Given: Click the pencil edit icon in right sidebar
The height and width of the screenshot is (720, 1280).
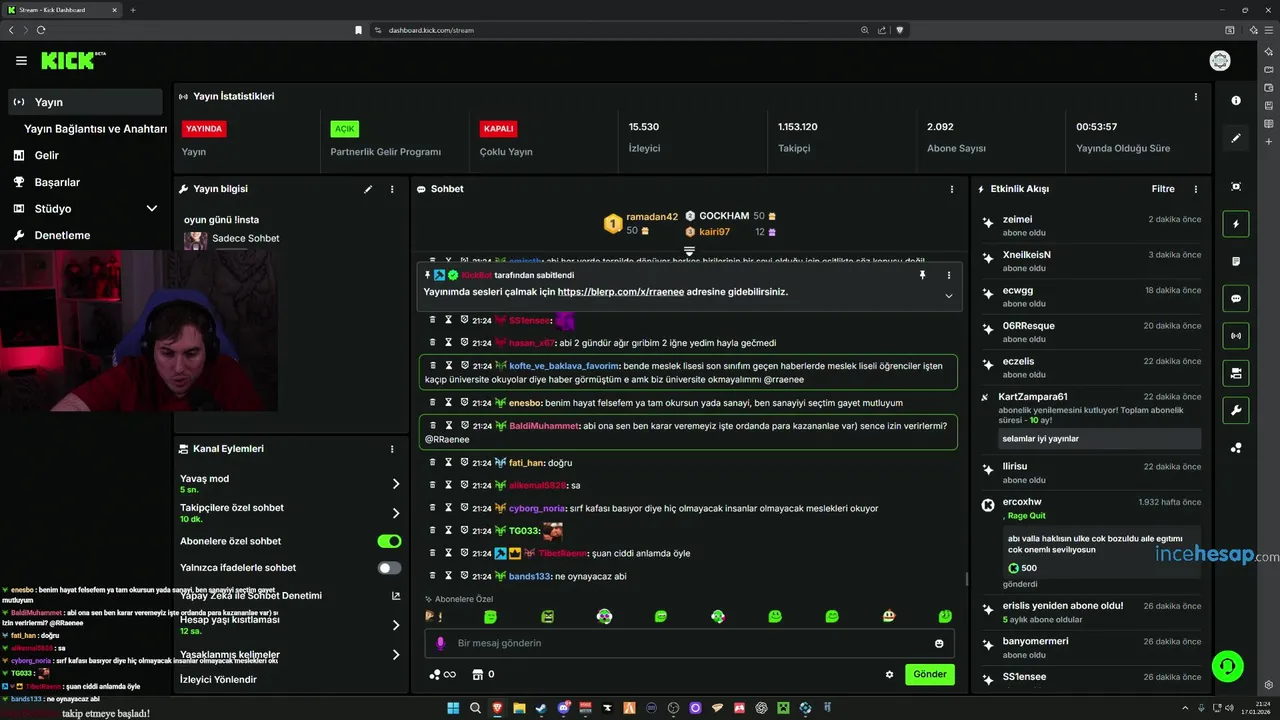Looking at the screenshot, I should pyautogui.click(x=1236, y=138).
